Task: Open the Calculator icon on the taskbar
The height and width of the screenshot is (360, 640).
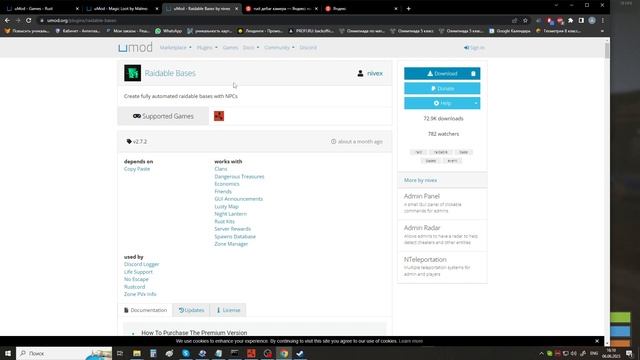Action: [153, 353]
